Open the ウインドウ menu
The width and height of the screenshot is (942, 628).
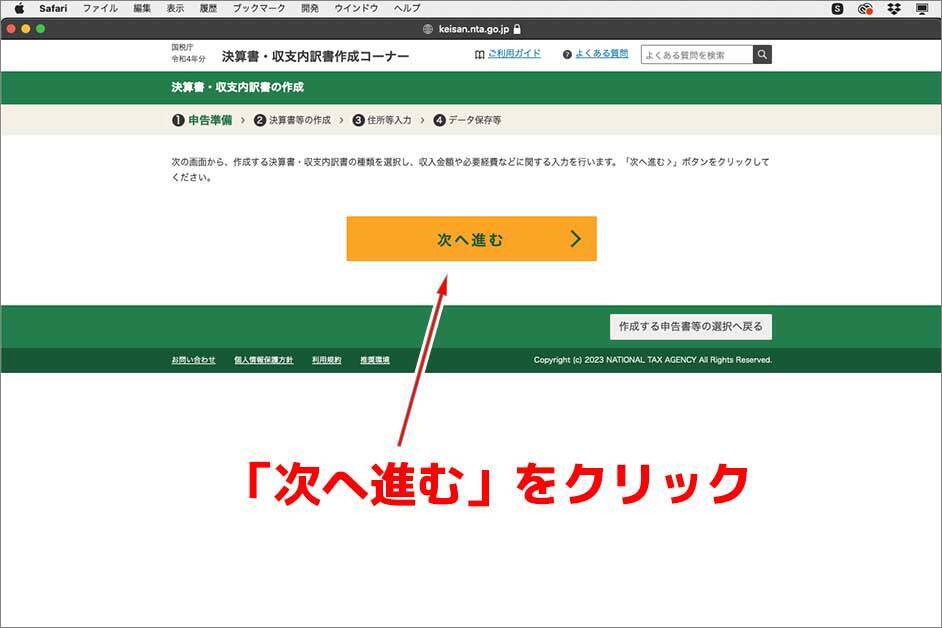tap(356, 8)
